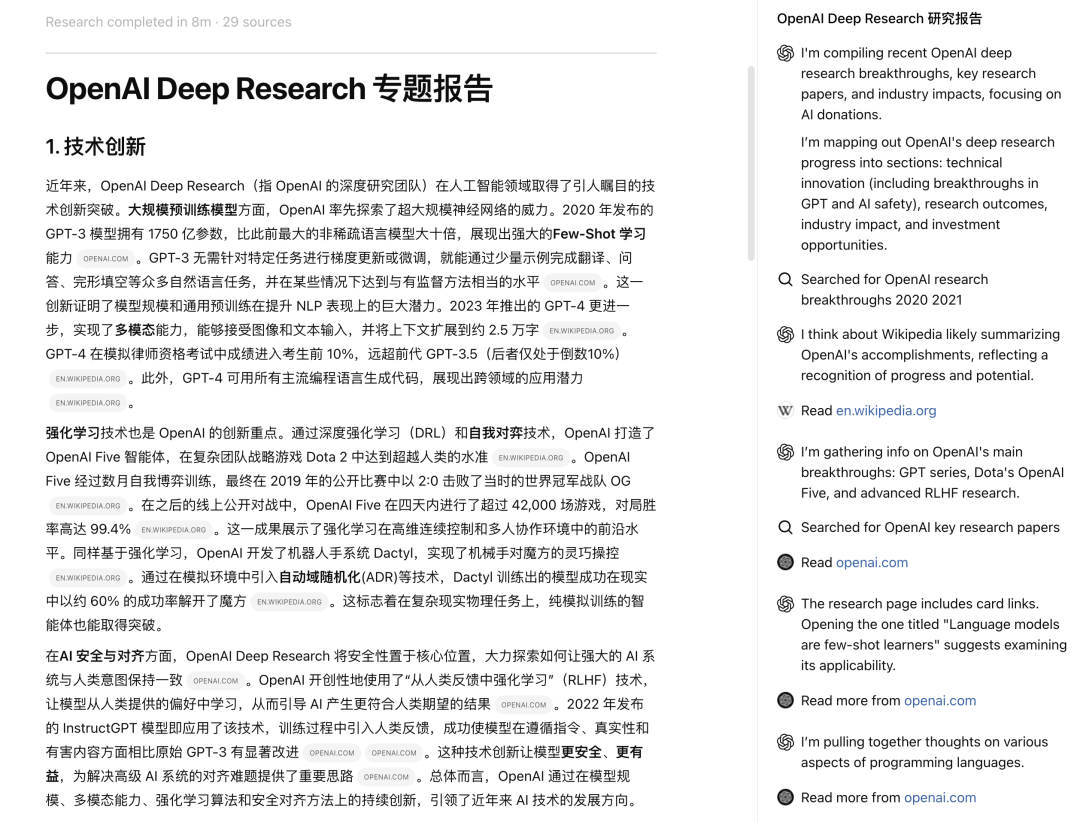
Task: Click the search icon beside "Searched for OpenAI research breakthroughs"
Action: pyautogui.click(x=785, y=280)
